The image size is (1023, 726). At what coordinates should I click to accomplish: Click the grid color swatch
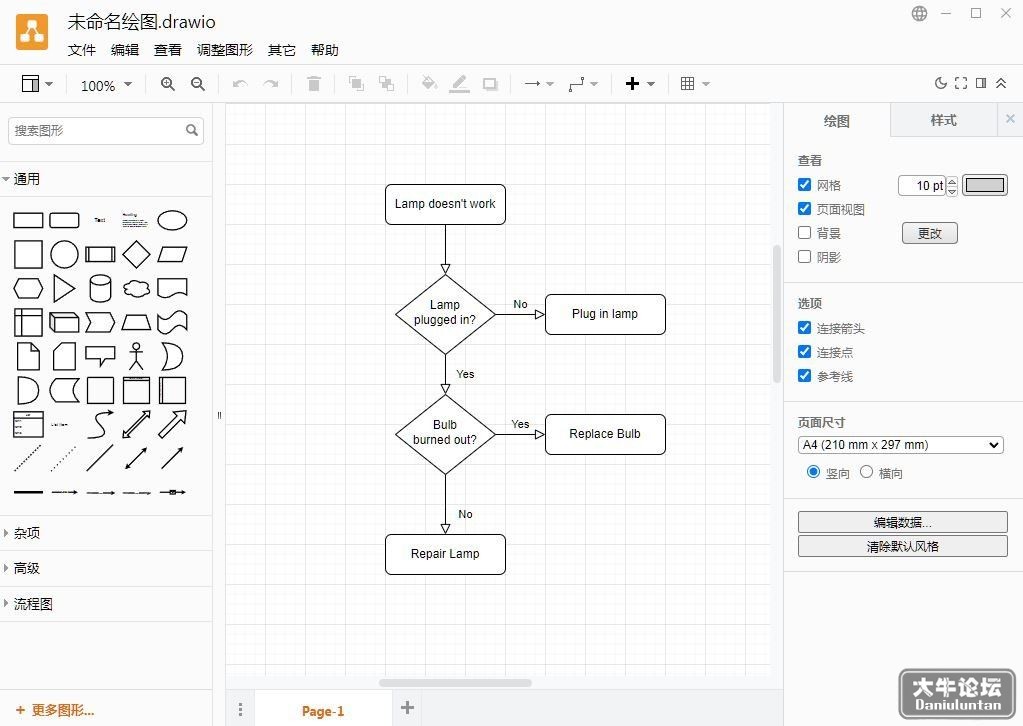tap(985, 185)
